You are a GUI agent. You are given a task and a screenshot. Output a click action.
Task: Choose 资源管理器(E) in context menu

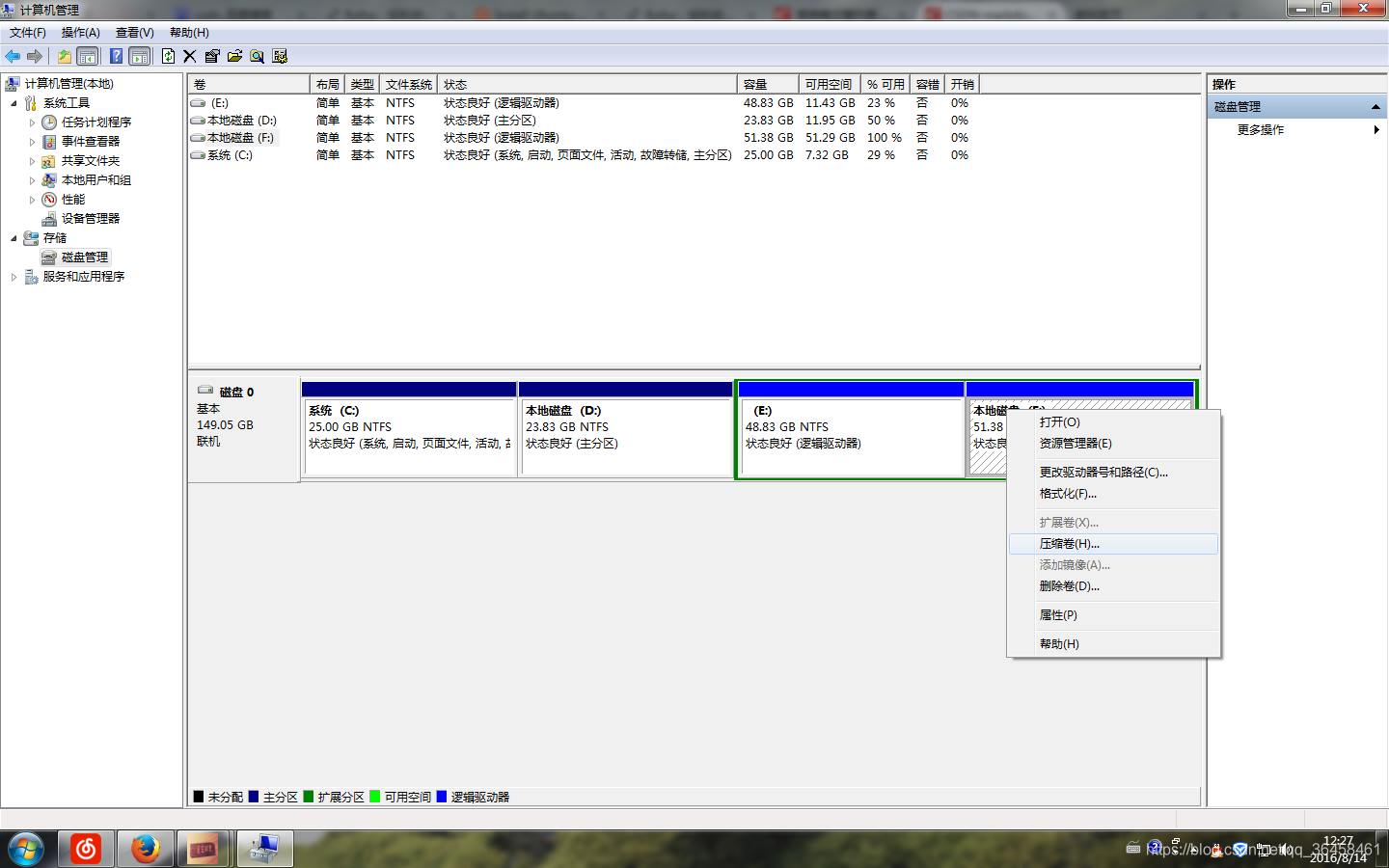(1113, 444)
